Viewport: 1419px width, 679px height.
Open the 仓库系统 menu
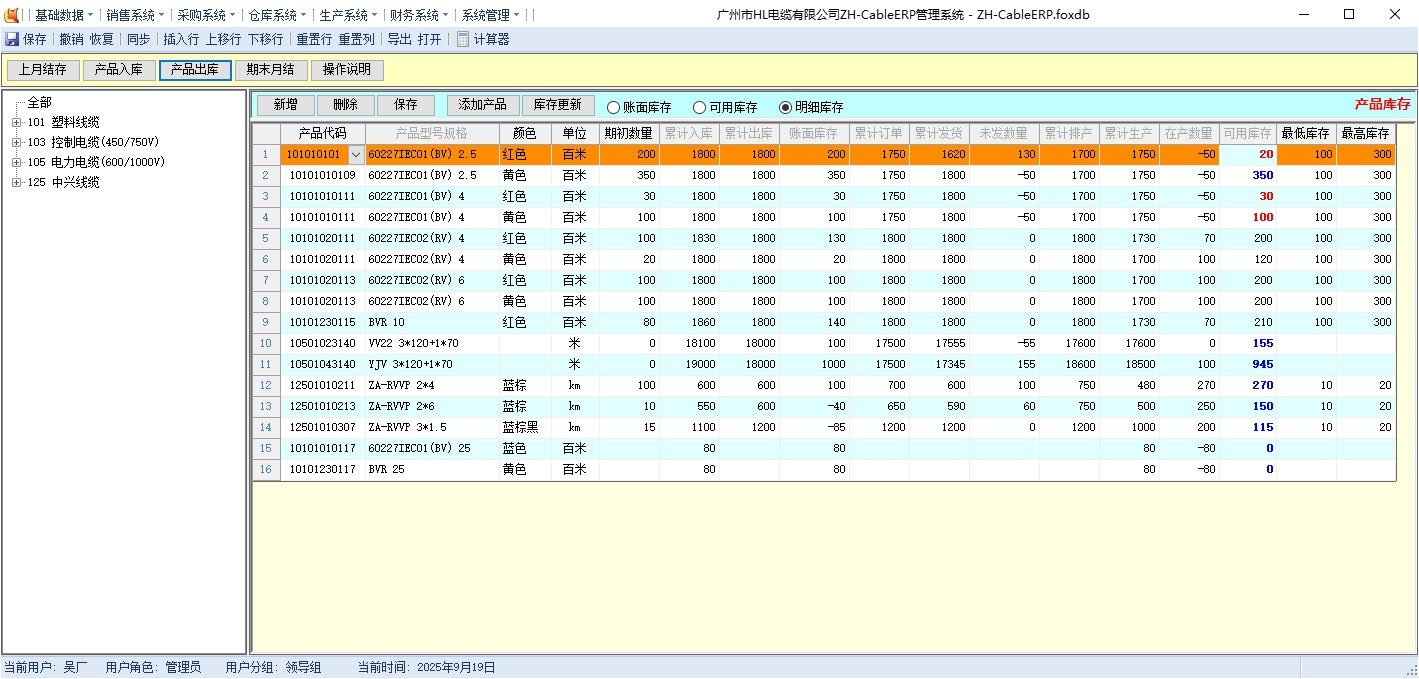tap(272, 14)
